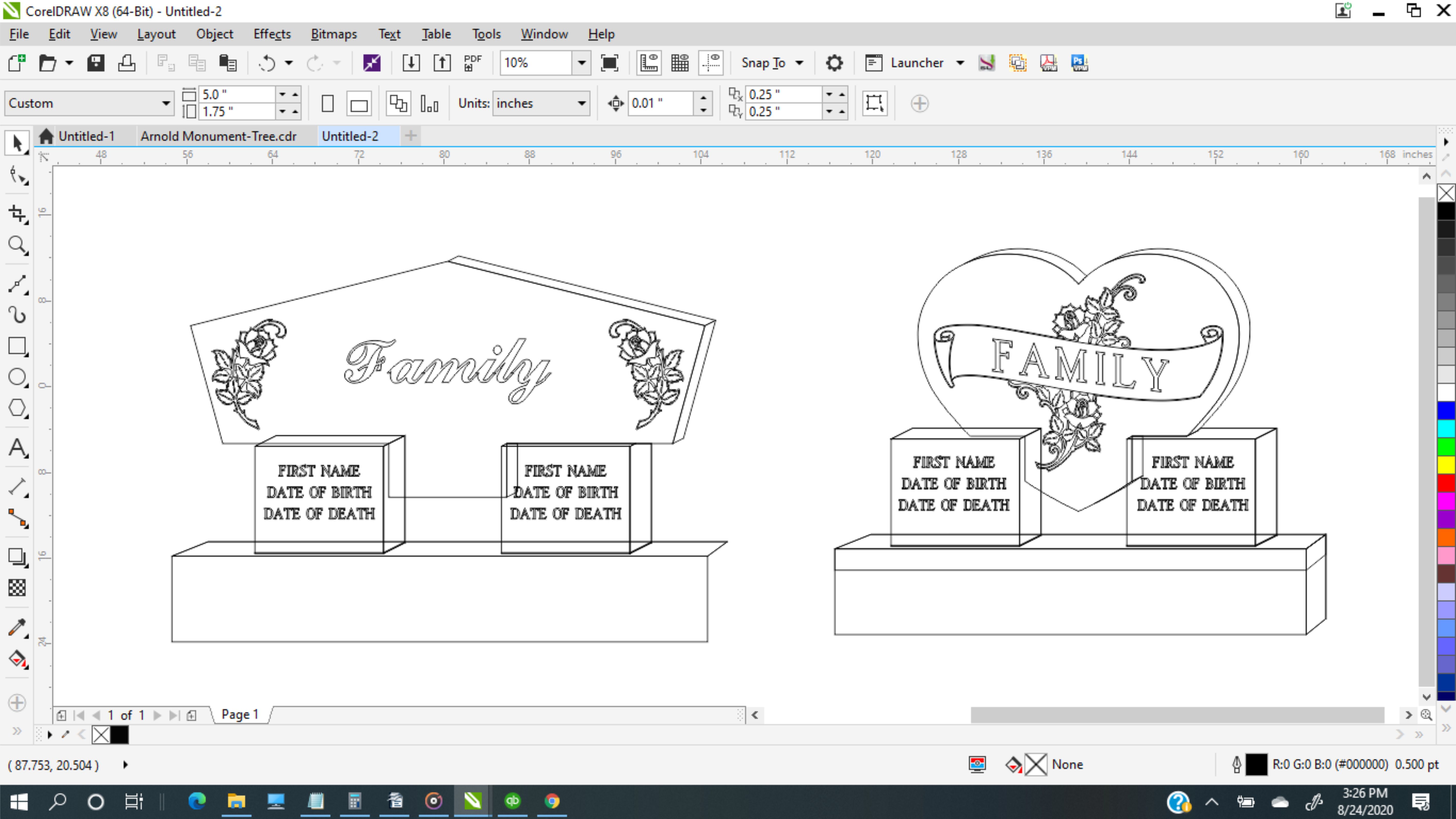The image size is (1456, 819).
Task: Toggle Show rulers
Action: [649, 63]
